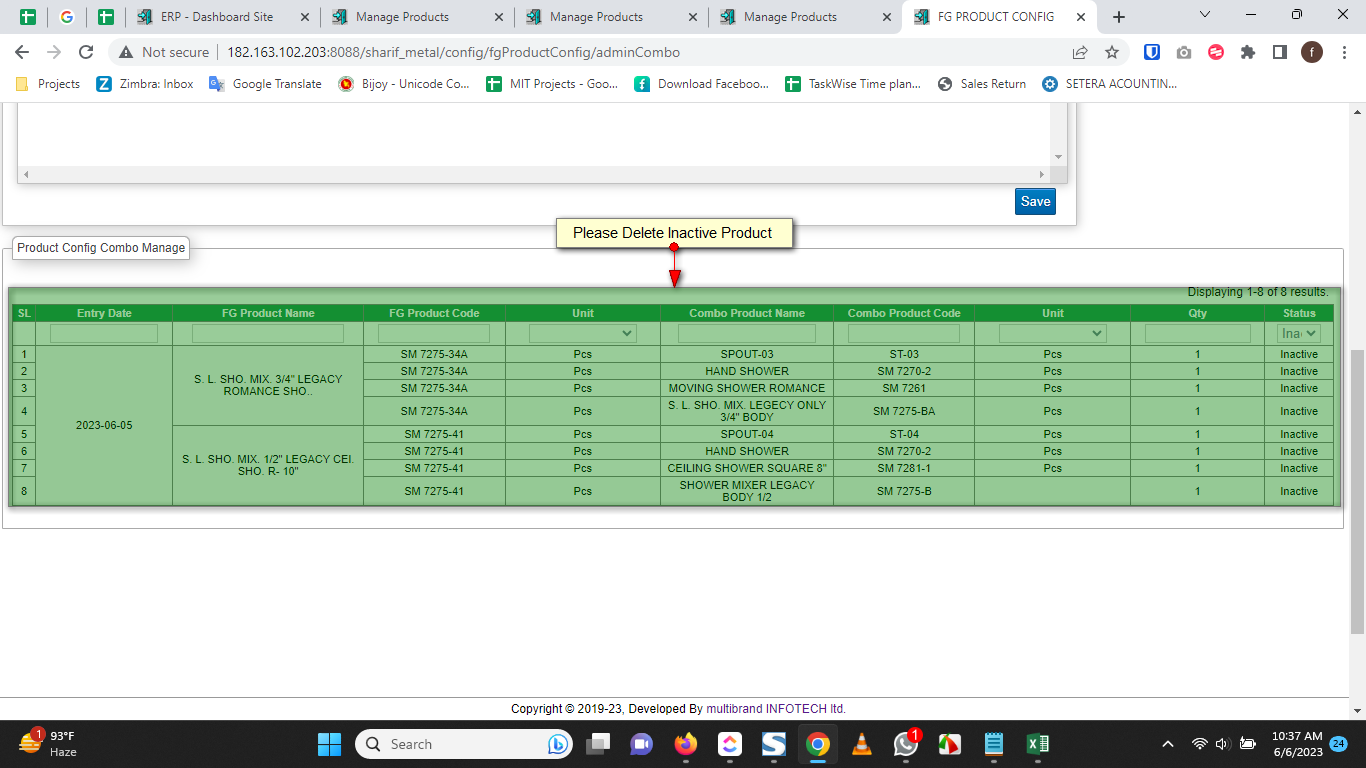Click the browser address bar URL
The width and height of the screenshot is (1366, 768).
pyautogui.click(x=454, y=52)
